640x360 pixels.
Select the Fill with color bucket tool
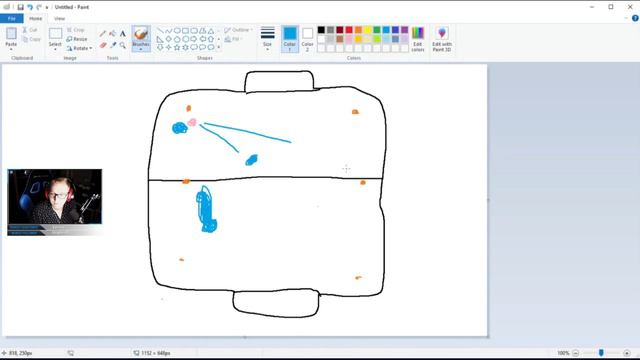113,33
